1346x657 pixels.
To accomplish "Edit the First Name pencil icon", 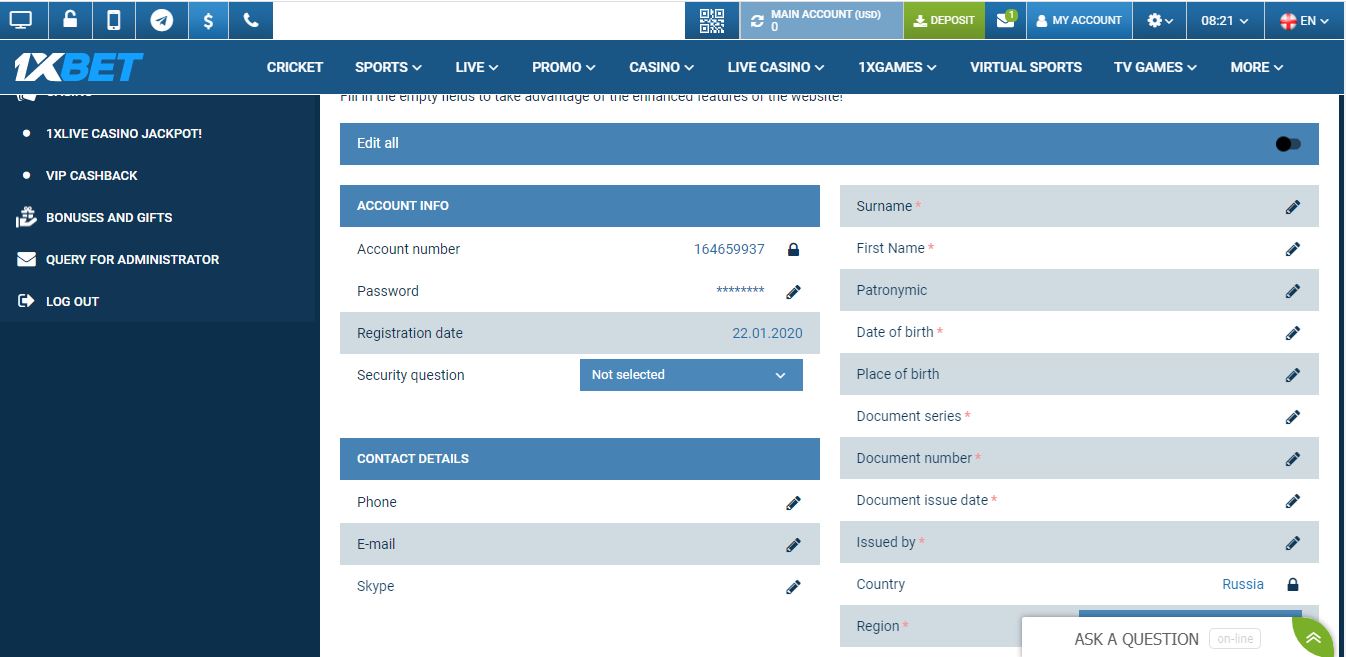I will pyautogui.click(x=1293, y=249).
